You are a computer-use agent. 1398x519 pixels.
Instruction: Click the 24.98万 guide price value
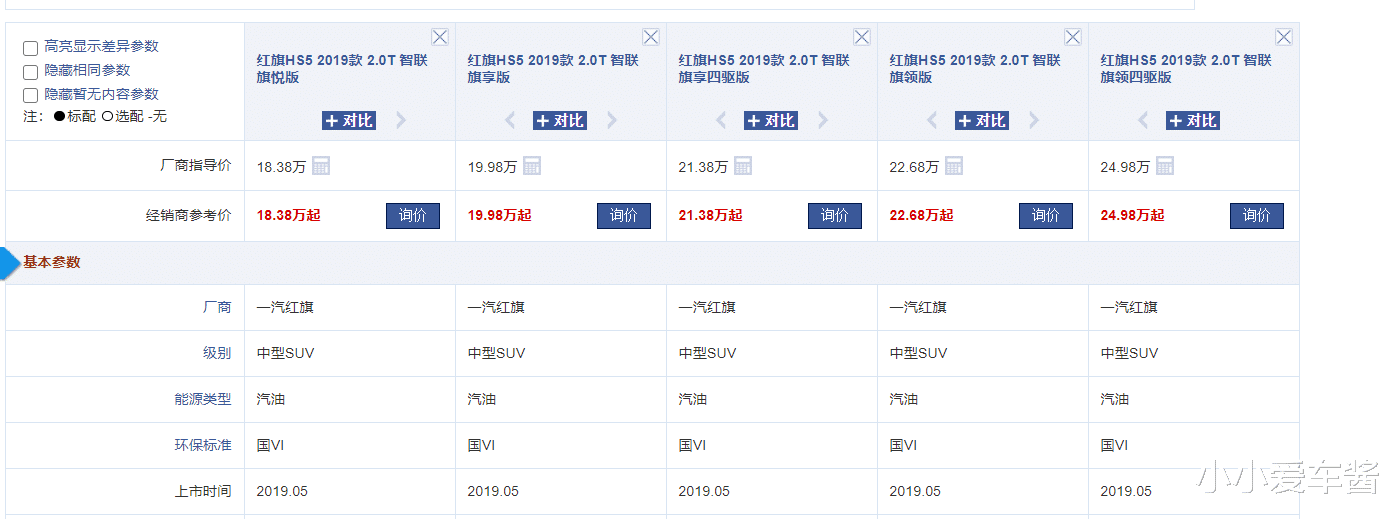[x=1125, y=167]
